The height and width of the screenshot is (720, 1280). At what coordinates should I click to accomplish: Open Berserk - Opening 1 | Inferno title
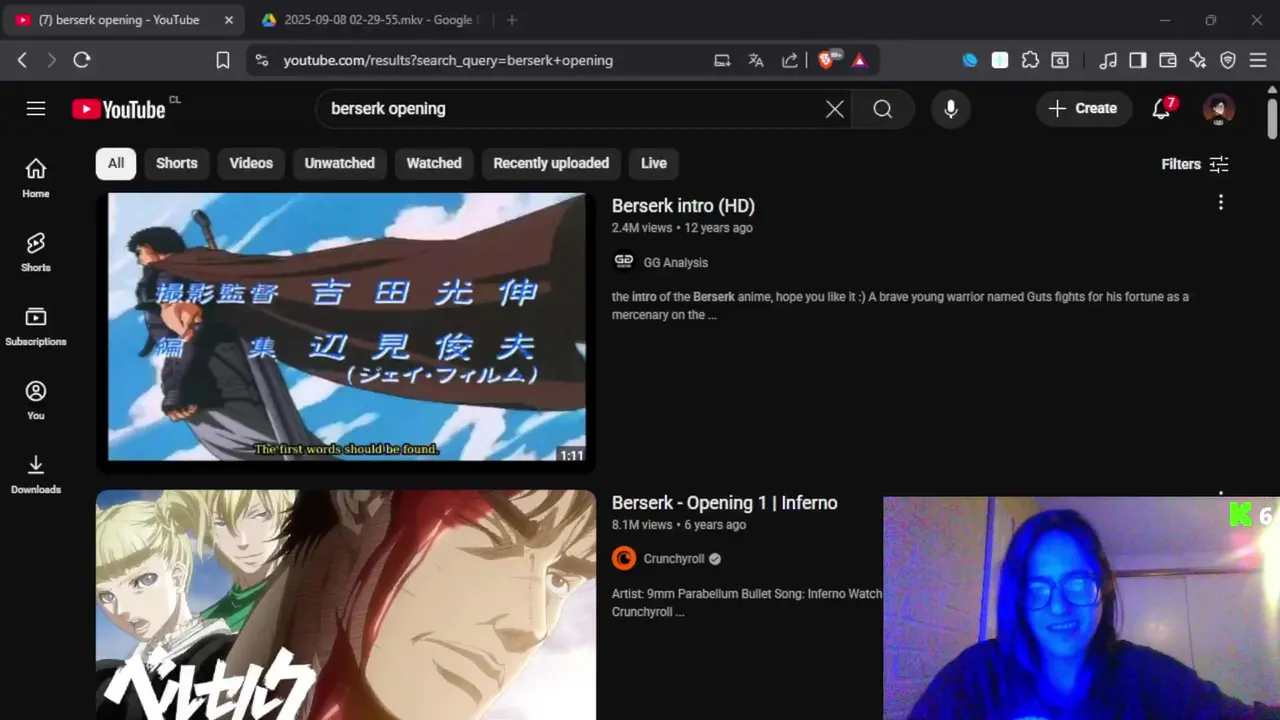point(725,502)
